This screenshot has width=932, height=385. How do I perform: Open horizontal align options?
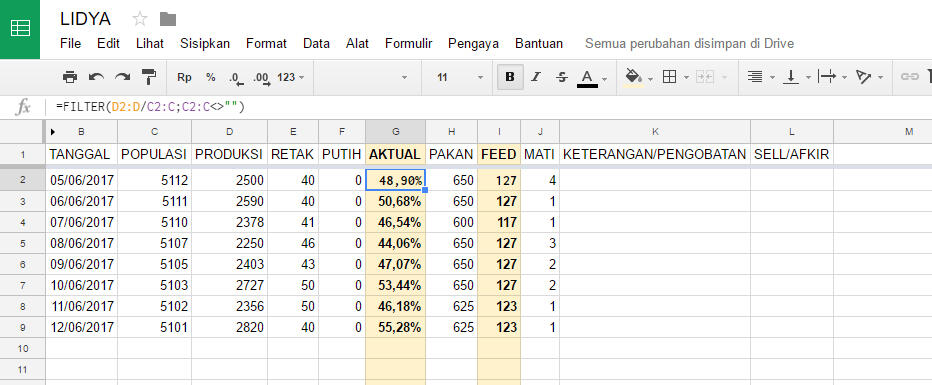point(754,77)
